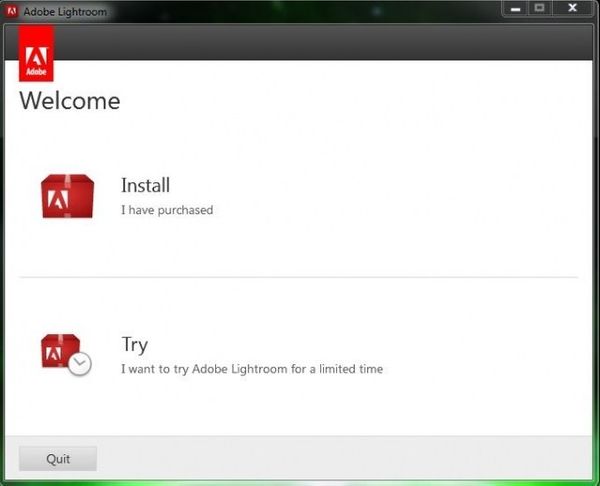Minimize the Adobe Lightroom window
The width and height of the screenshot is (600, 486).
(515, 8)
